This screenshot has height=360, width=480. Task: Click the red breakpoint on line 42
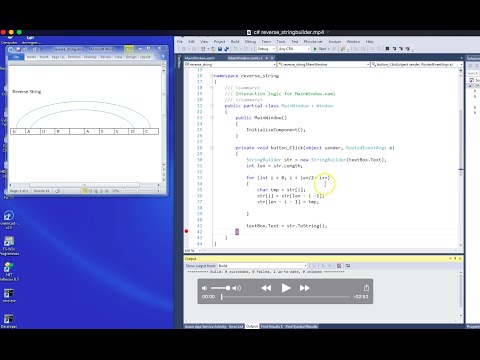(186, 231)
